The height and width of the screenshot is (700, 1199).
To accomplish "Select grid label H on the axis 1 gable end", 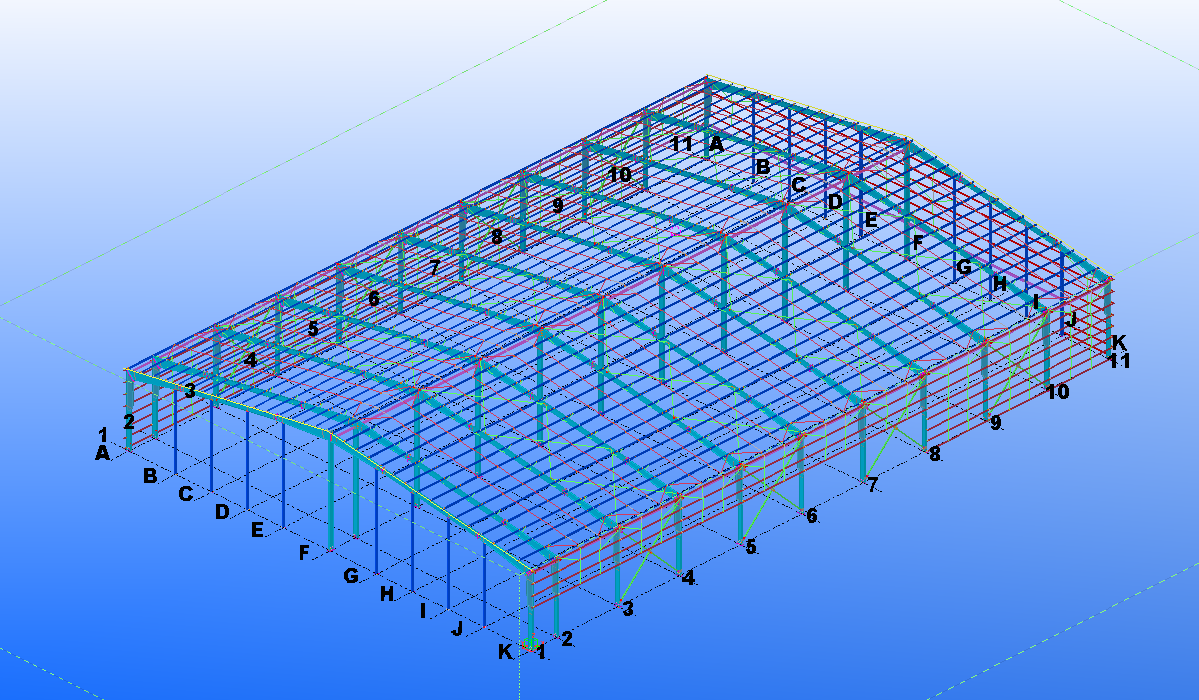I will click(387, 593).
